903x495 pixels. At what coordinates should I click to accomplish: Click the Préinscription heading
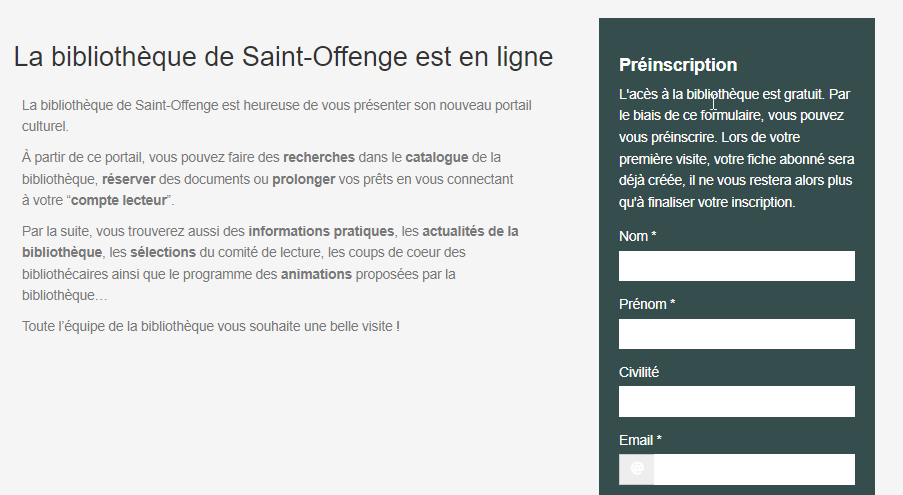click(678, 65)
